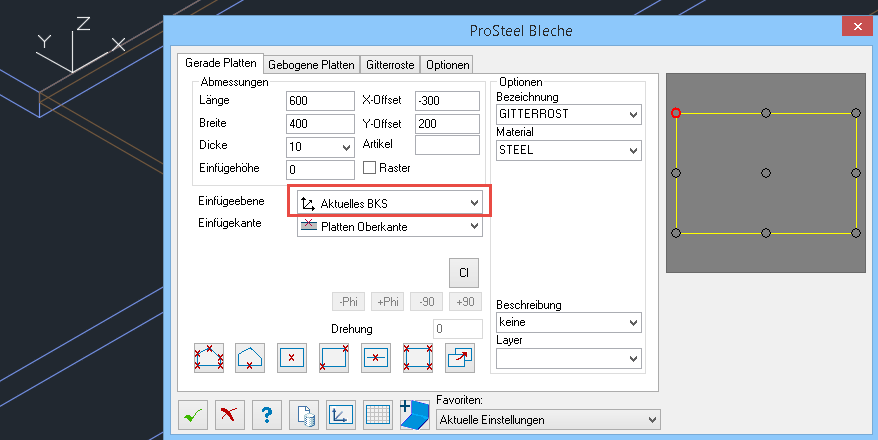
Task: Click the rectangle on center line icon
Action: [x=376, y=358]
